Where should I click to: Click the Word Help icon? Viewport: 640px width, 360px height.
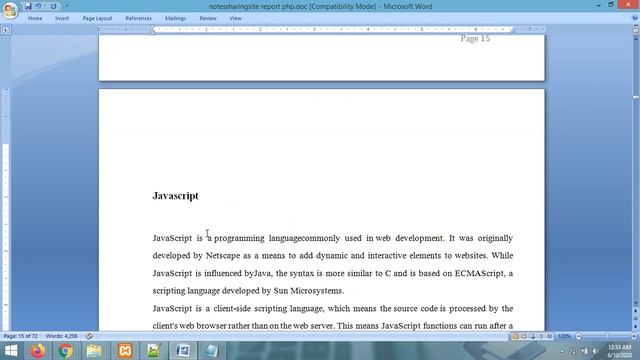pyautogui.click(x=635, y=18)
